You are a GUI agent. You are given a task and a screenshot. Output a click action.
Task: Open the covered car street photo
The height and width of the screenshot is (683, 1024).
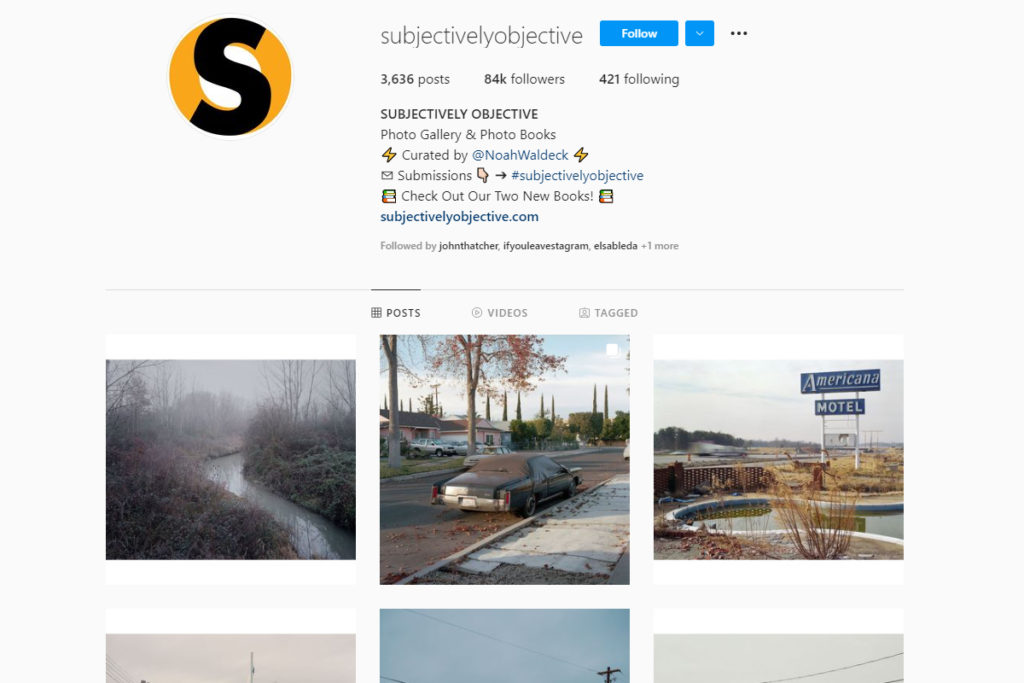click(x=504, y=460)
